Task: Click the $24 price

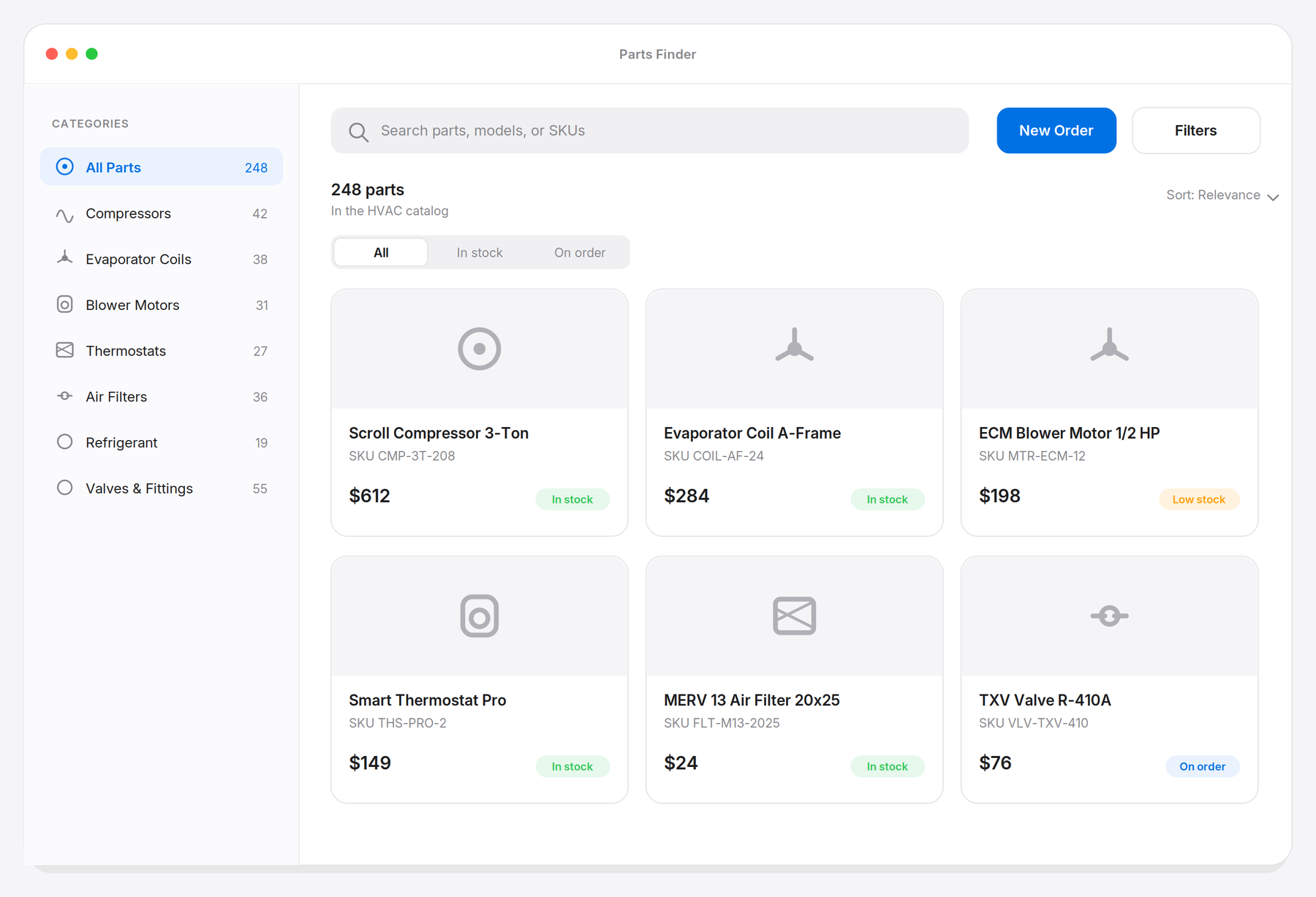Action: (x=681, y=762)
